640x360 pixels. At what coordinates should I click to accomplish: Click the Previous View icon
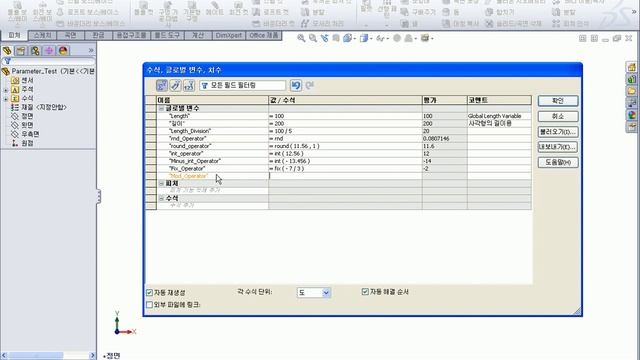(324, 38)
